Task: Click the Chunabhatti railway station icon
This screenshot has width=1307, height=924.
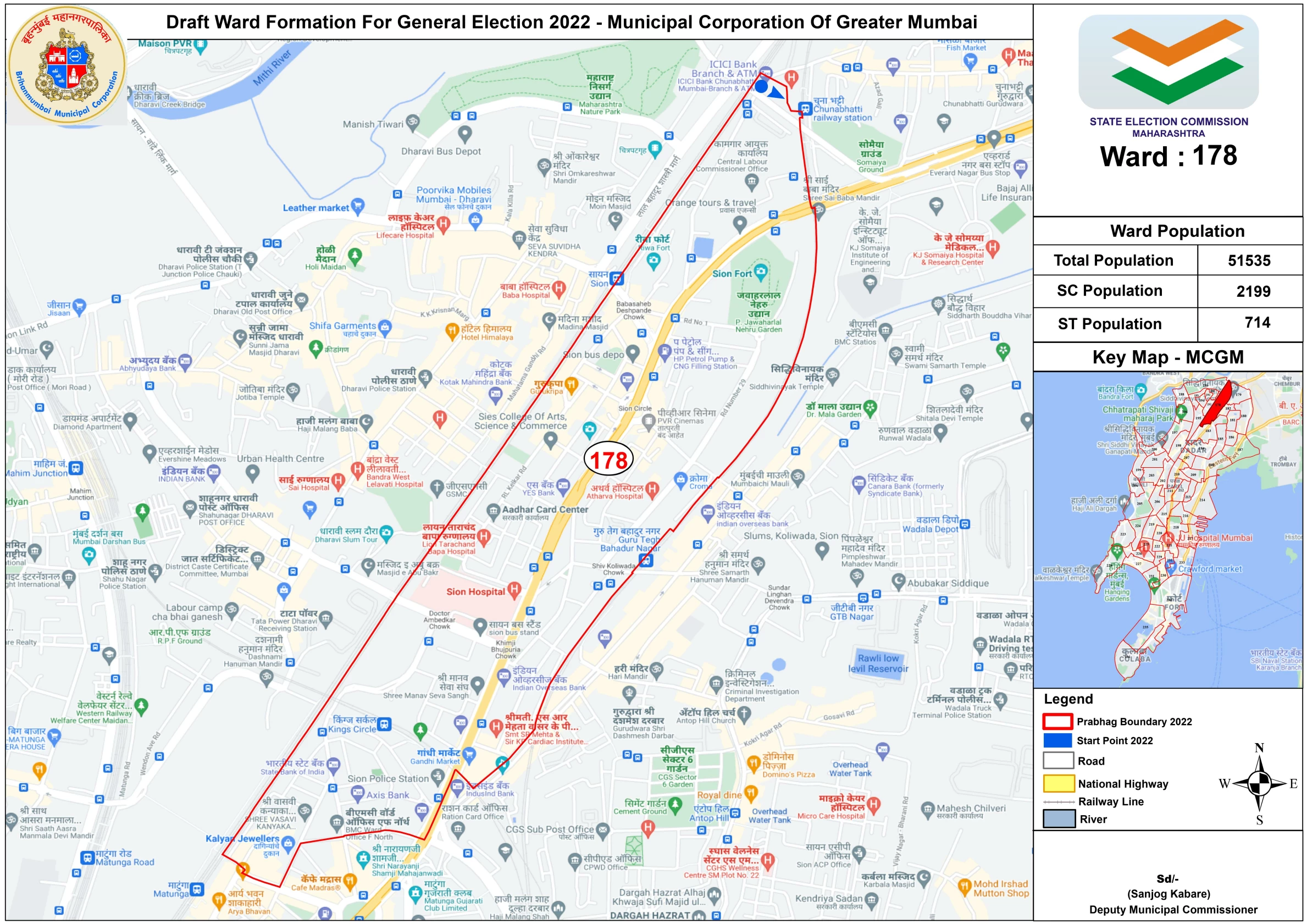Action: click(805, 108)
